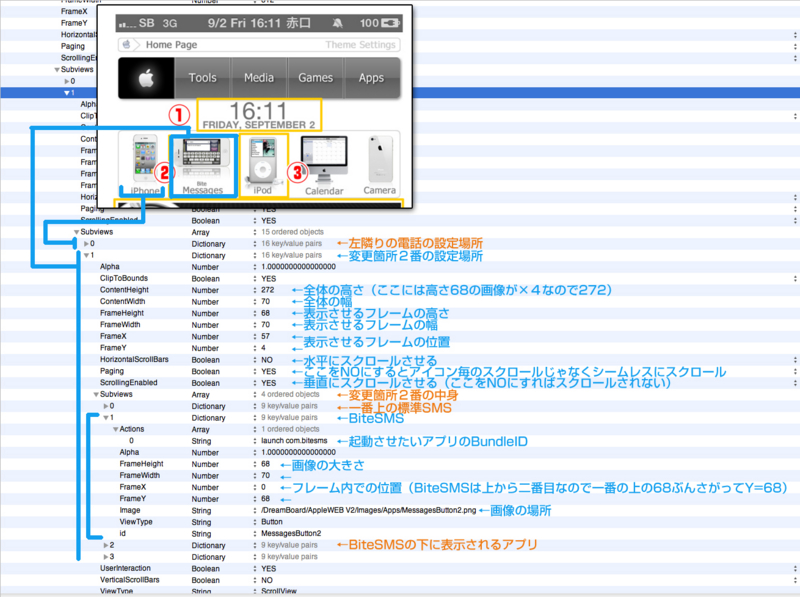Click the 'launch com.bitesms' string value

coord(294,441)
